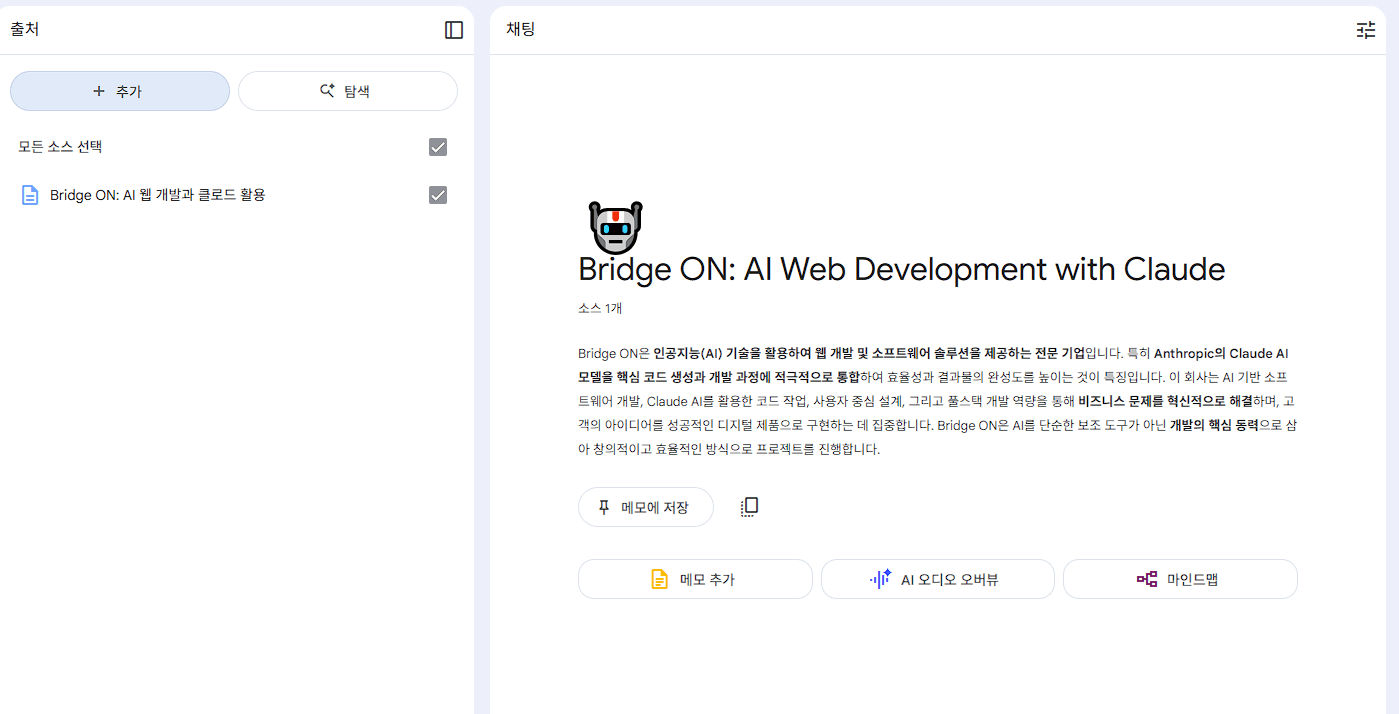1399x714 pixels.
Task: Click 메모 추가 to add a note
Action: click(x=695, y=579)
